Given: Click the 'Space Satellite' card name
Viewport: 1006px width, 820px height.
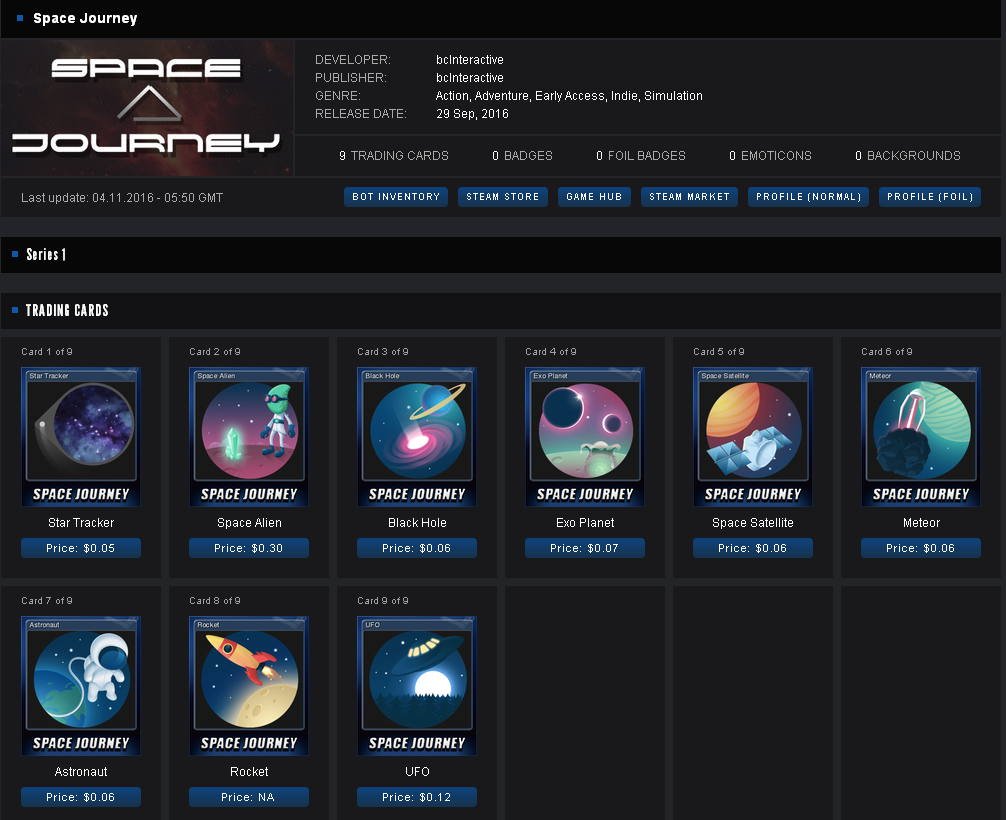Looking at the screenshot, I should [x=753, y=523].
